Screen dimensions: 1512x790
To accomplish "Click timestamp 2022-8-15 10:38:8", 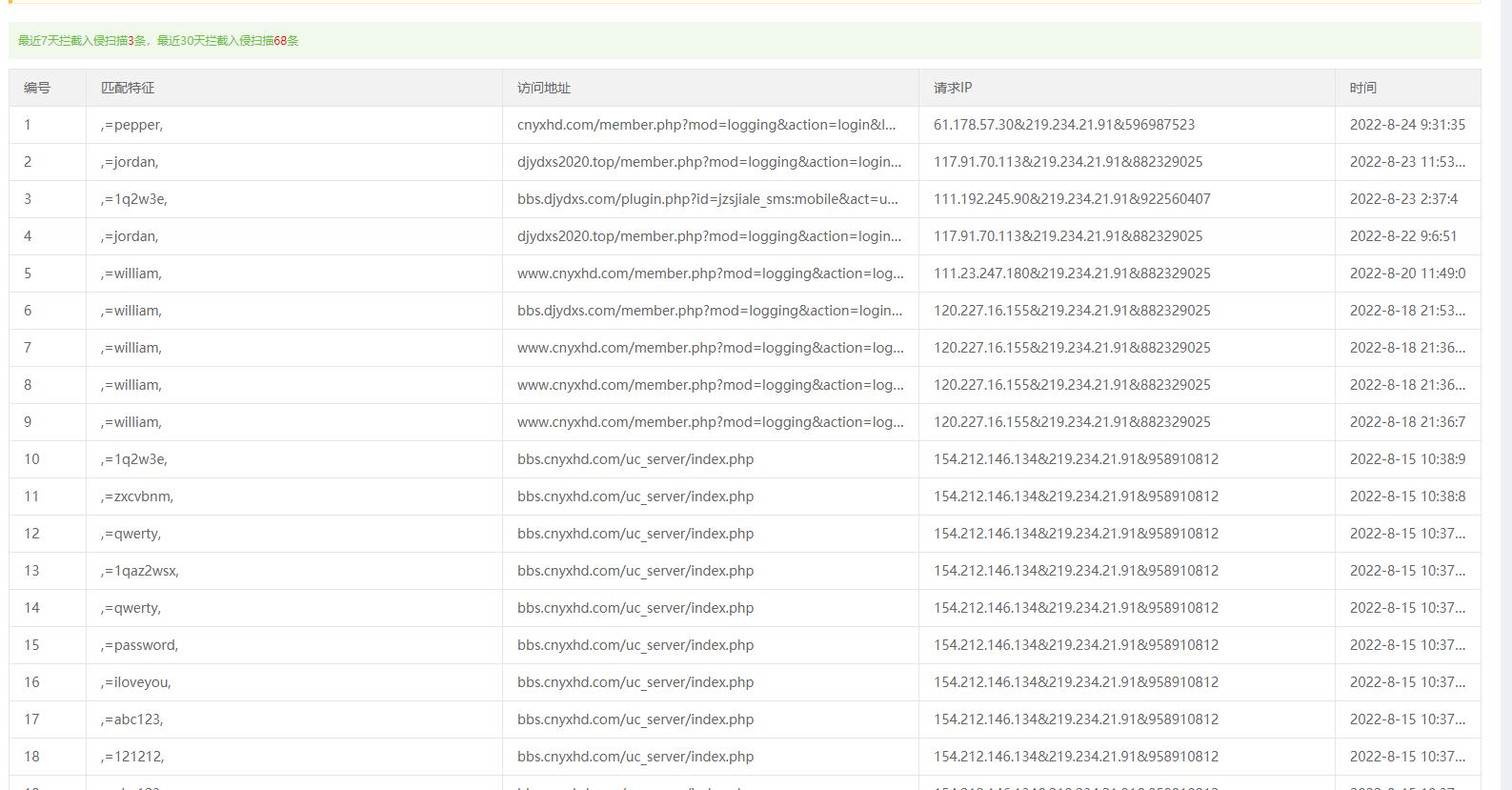I will 1407,496.
